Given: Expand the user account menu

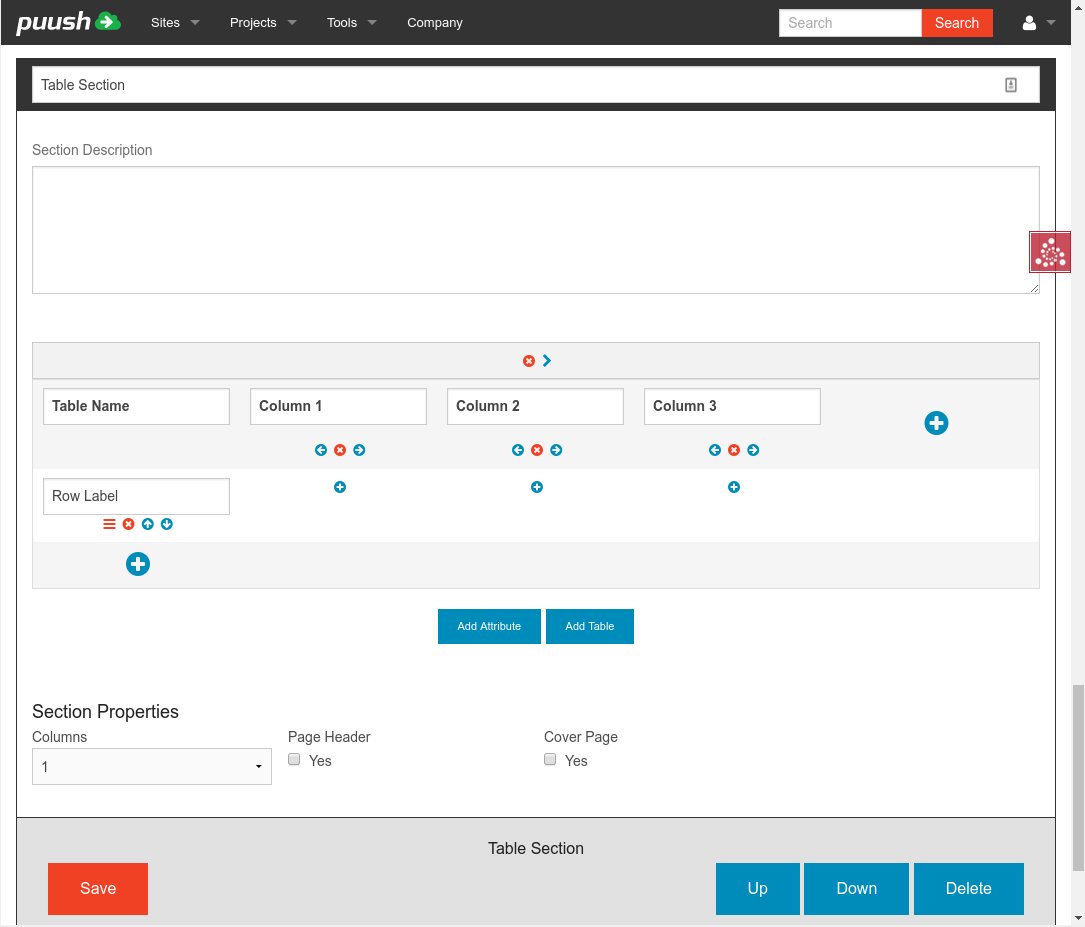Looking at the screenshot, I should tap(1039, 23).
